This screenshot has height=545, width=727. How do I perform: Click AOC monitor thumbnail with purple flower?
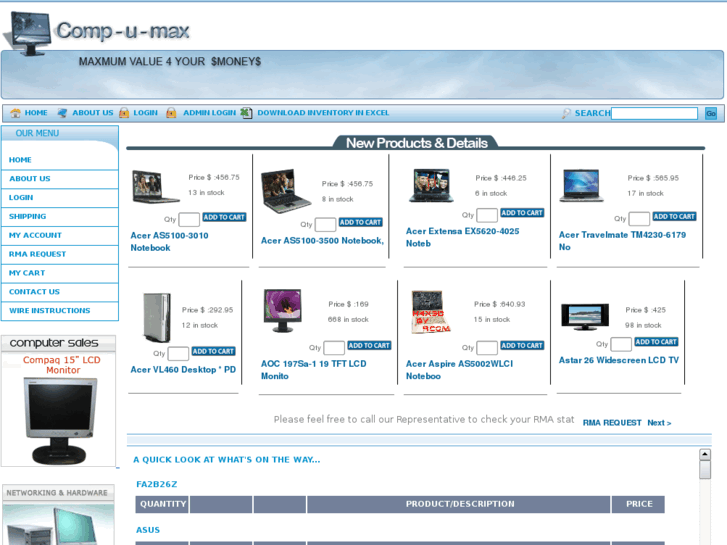click(282, 310)
